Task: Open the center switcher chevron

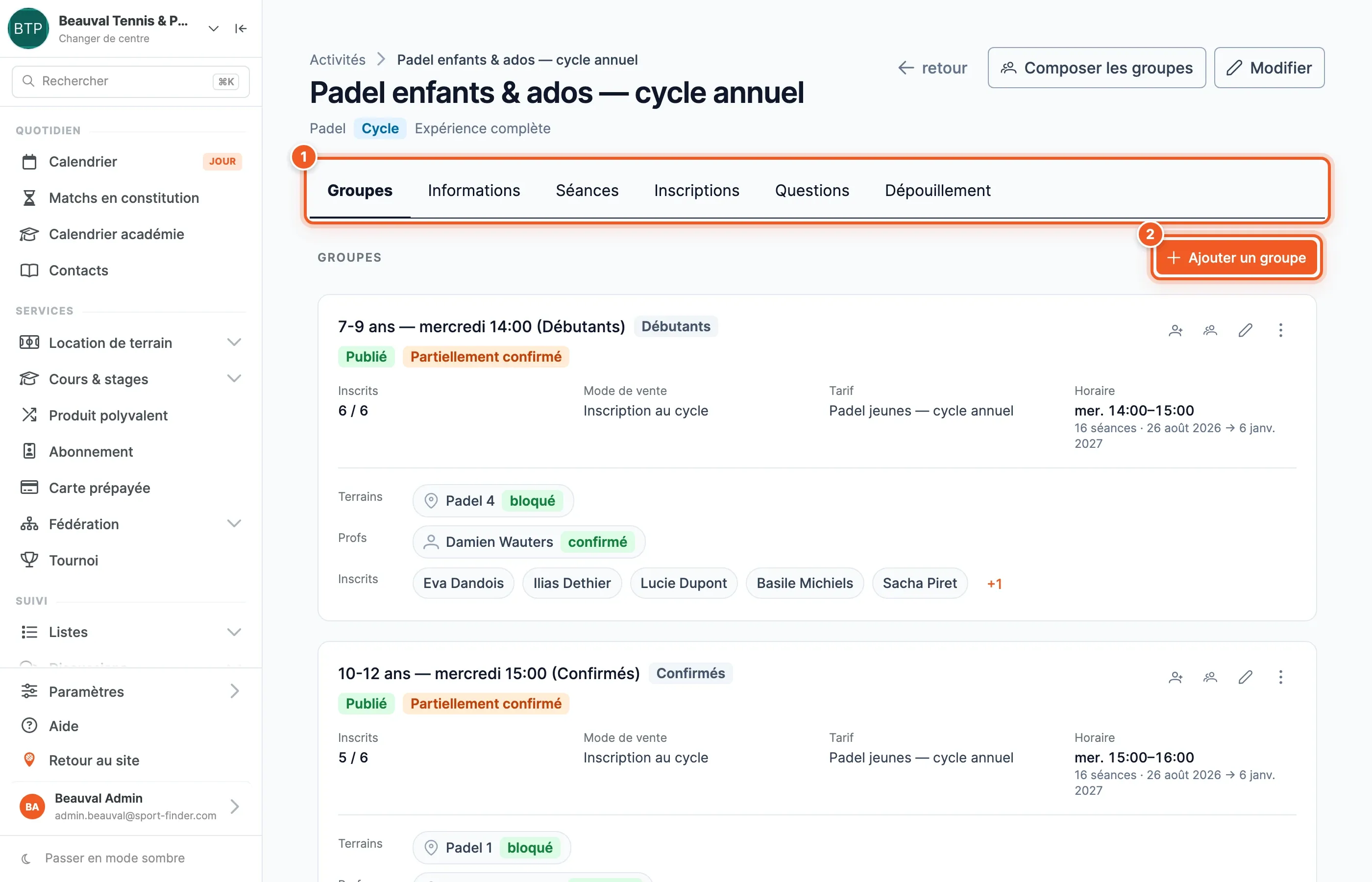Action: coord(213,28)
